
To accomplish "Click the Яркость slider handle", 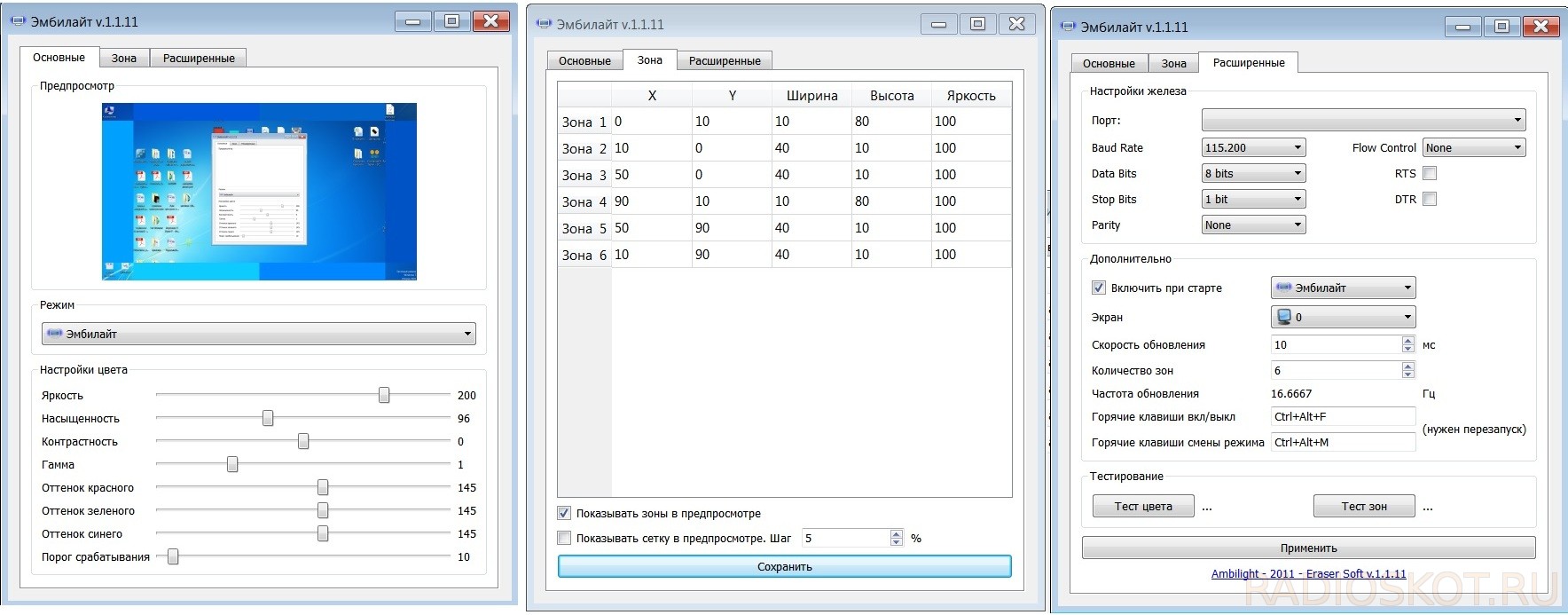I will [384, 395].
